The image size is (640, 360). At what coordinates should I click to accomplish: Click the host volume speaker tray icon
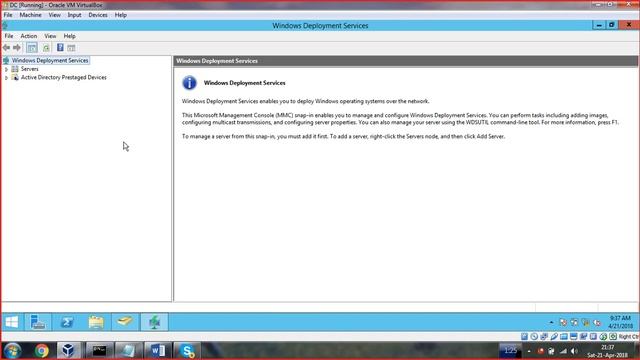pyautogui.click(x=574, y=351)
